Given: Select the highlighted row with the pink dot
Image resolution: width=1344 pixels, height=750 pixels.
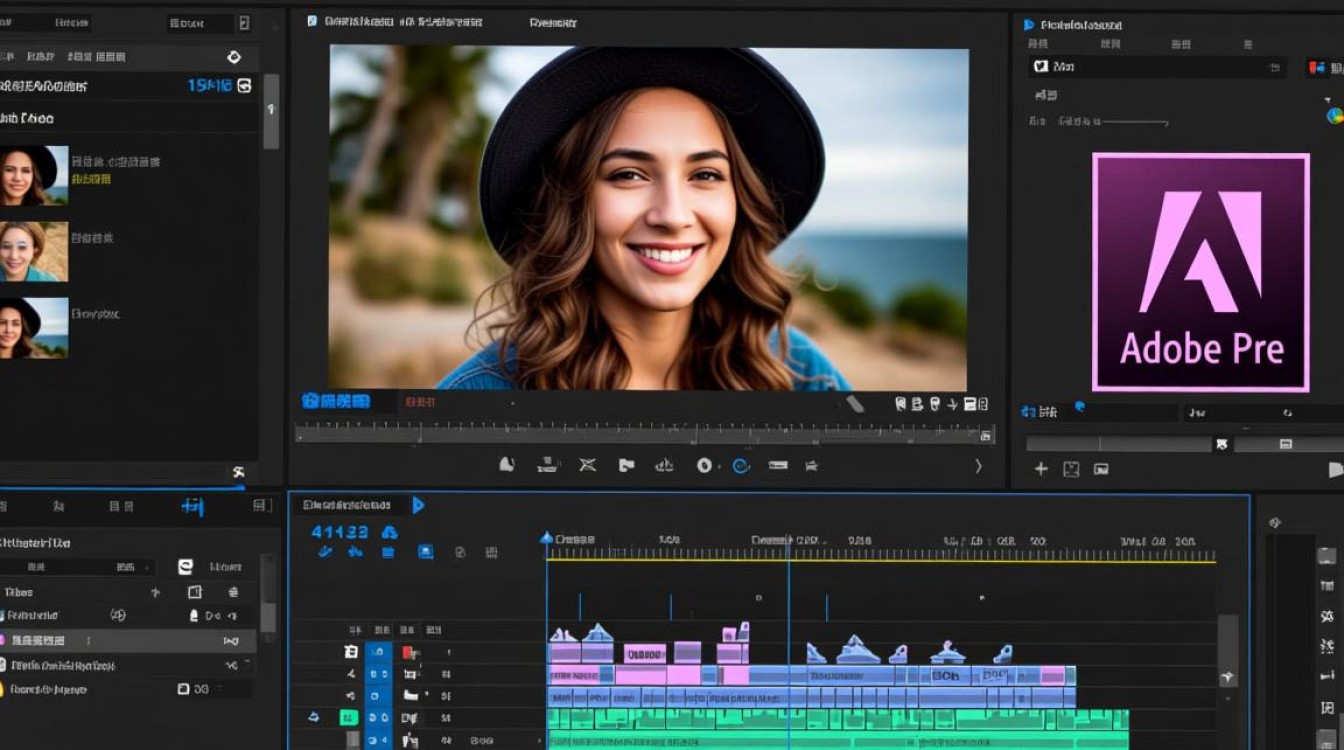Looking at the screenshot, I should 128,640.
